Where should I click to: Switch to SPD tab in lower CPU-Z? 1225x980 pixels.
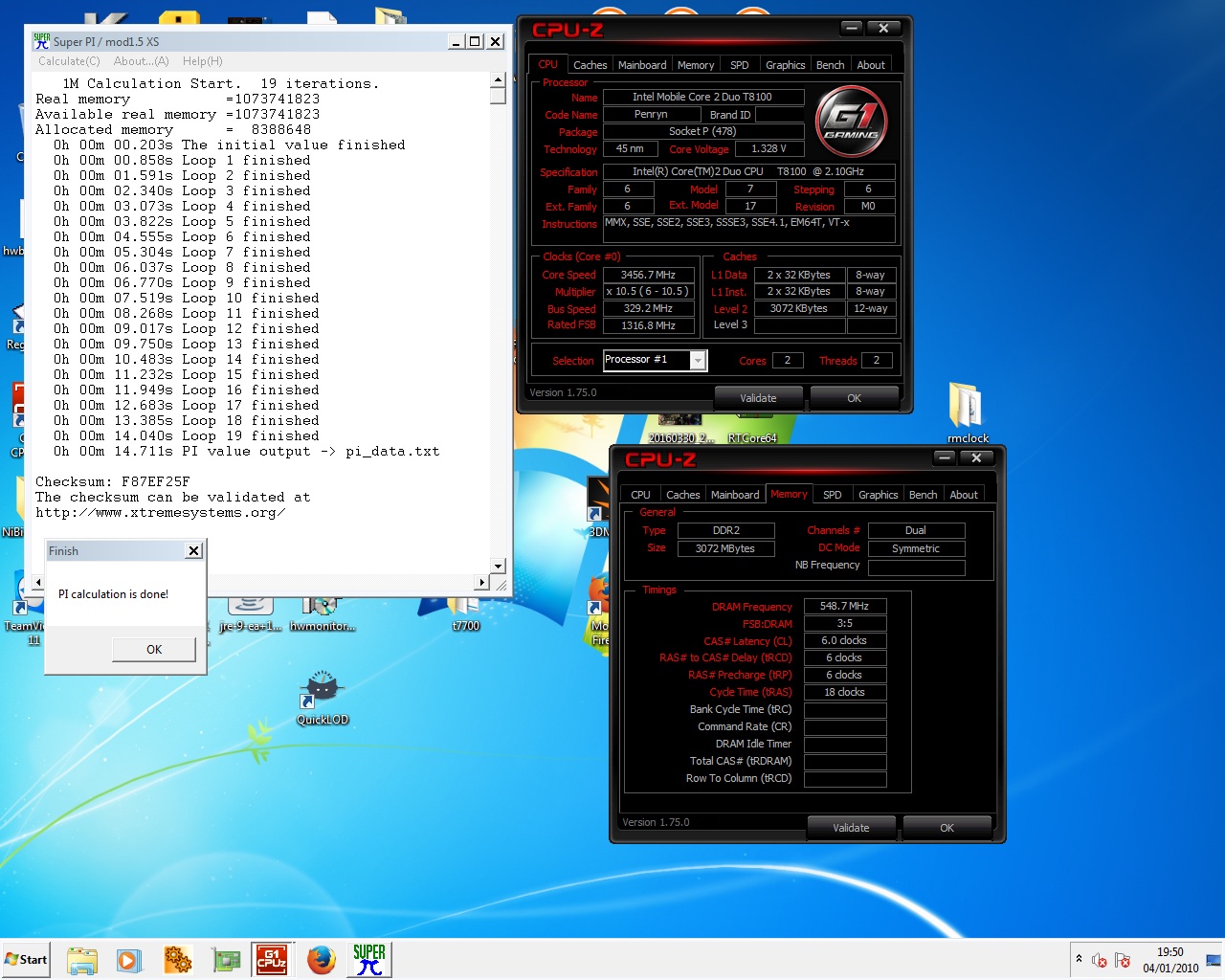click(833, 495)
